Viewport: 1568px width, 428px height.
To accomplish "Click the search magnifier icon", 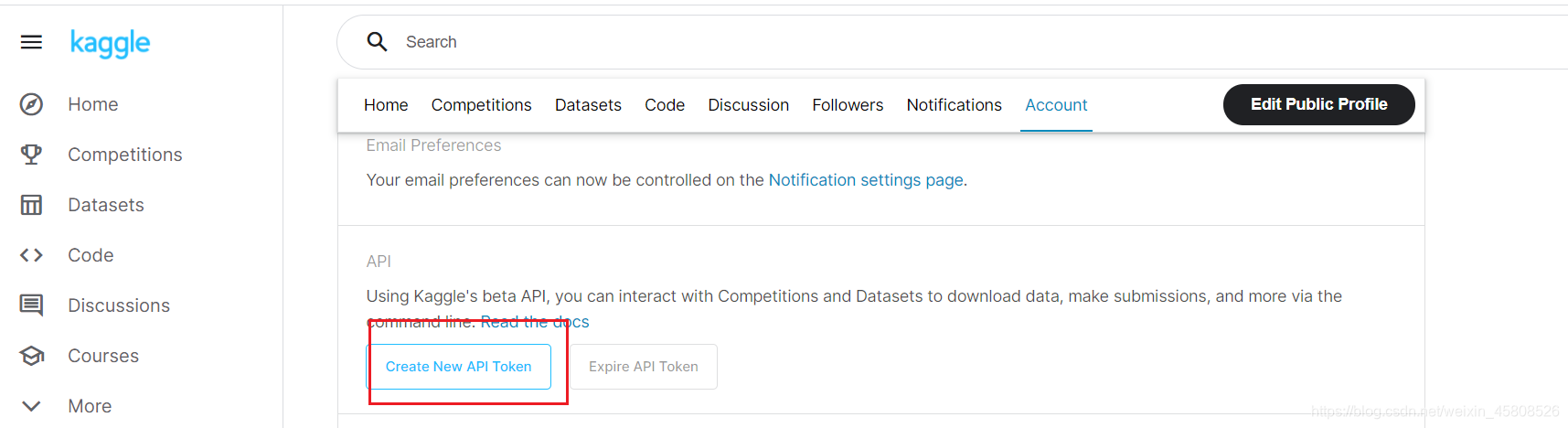I will (377, 42).
